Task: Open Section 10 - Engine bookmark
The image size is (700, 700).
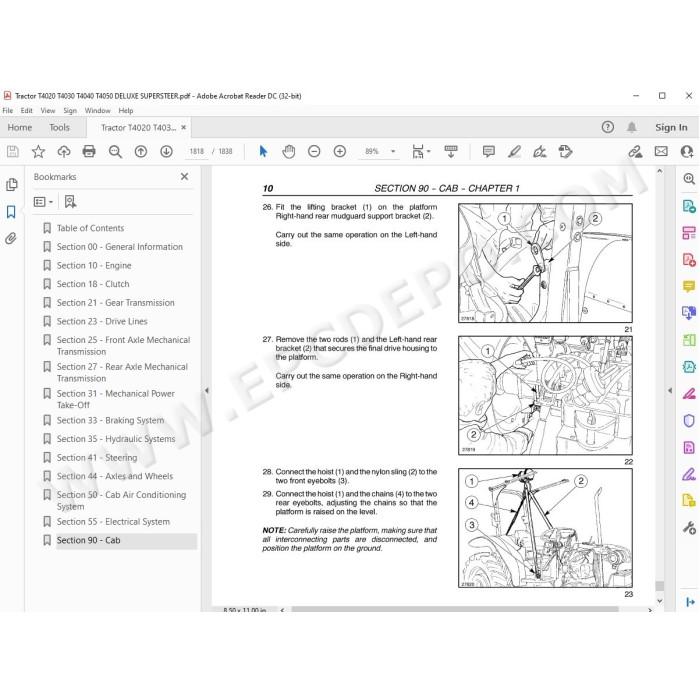Action: point(94,266)
